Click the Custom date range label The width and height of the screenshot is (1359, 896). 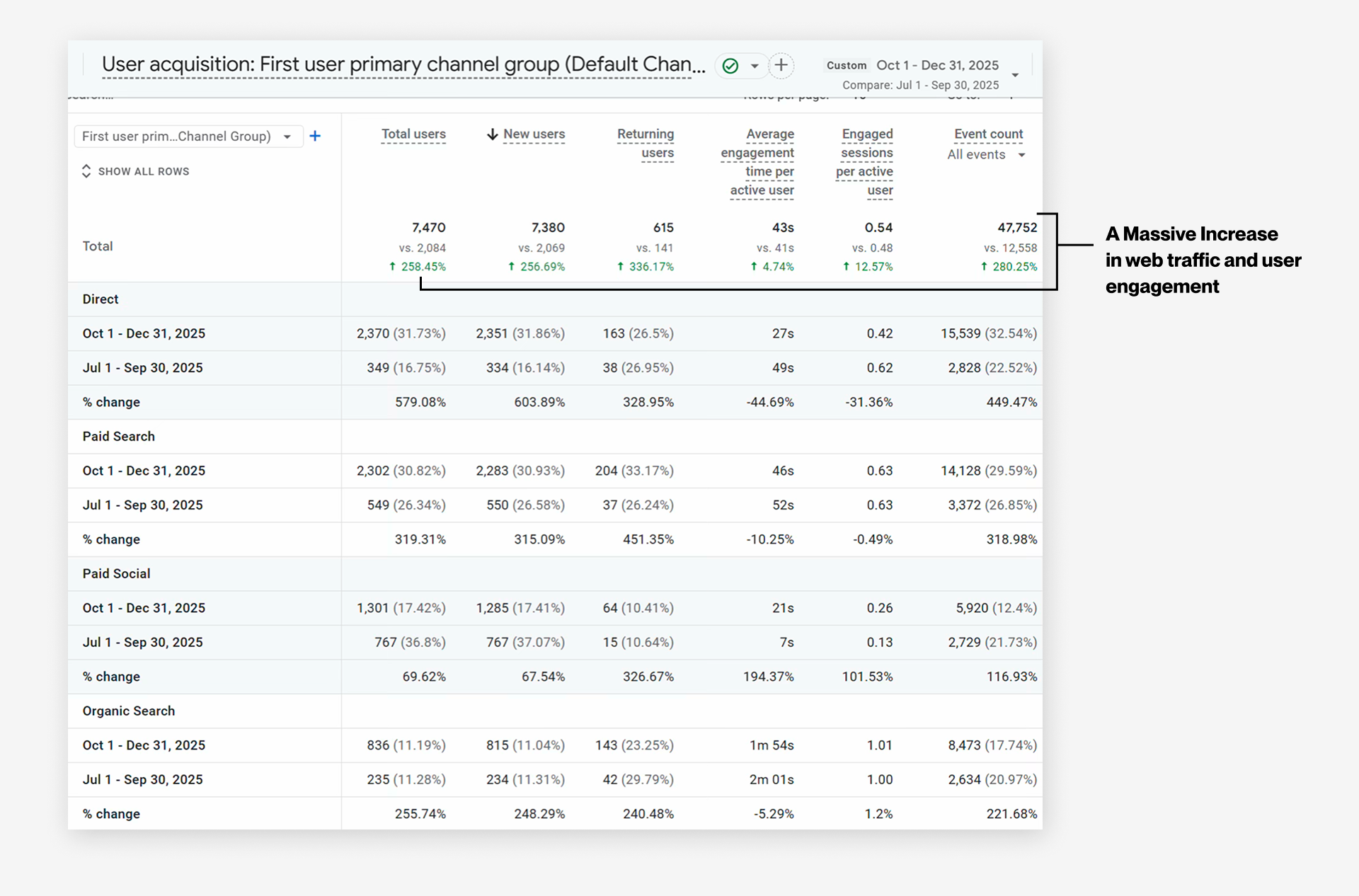846,65
